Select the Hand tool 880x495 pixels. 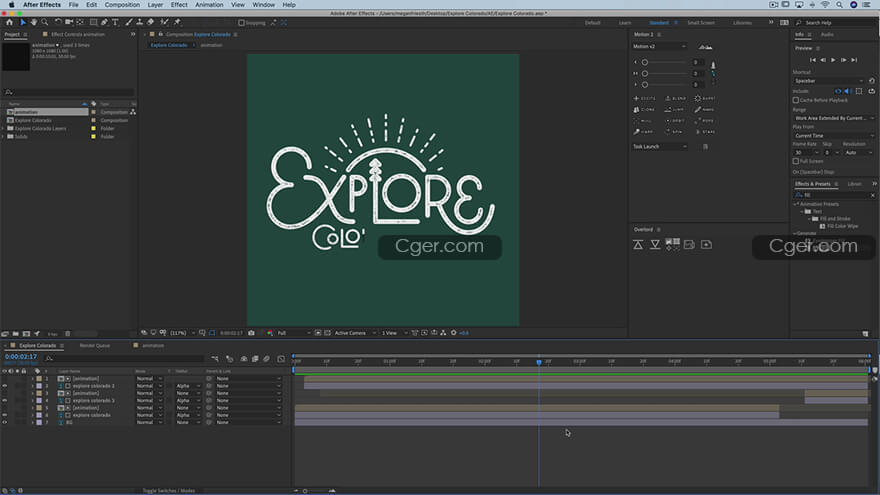[34, 22]
